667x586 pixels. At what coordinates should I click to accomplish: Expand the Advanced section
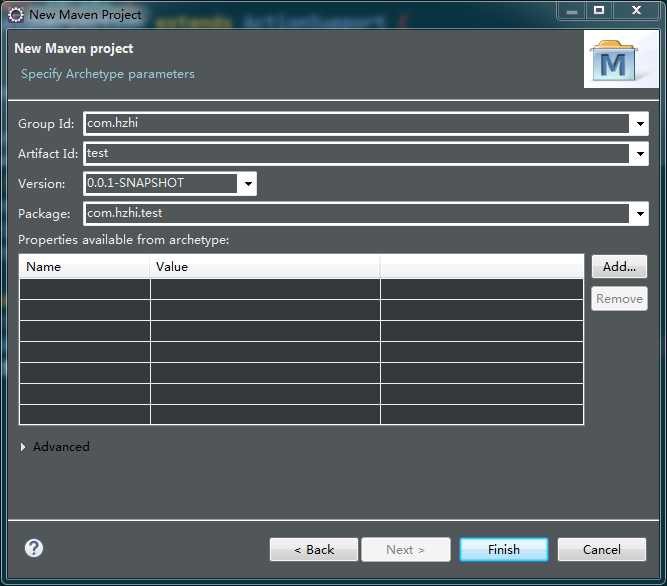[23, 447]
